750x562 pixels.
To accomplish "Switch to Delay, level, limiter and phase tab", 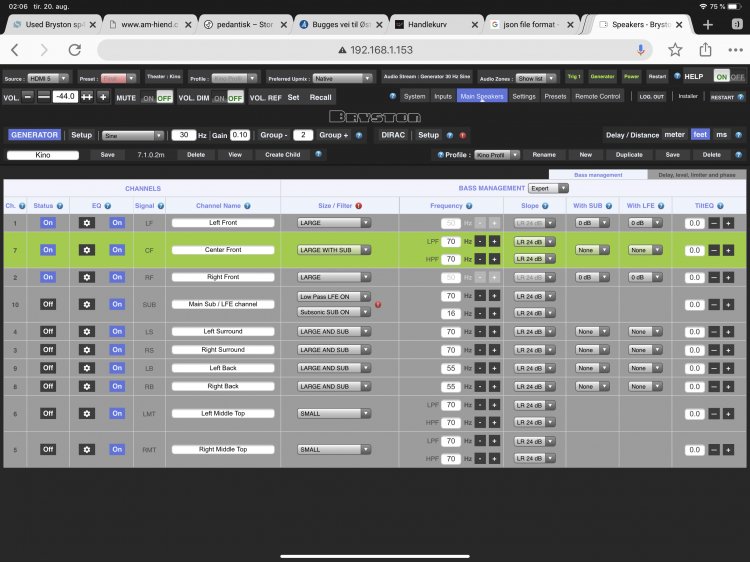I will tap(696, 175).
